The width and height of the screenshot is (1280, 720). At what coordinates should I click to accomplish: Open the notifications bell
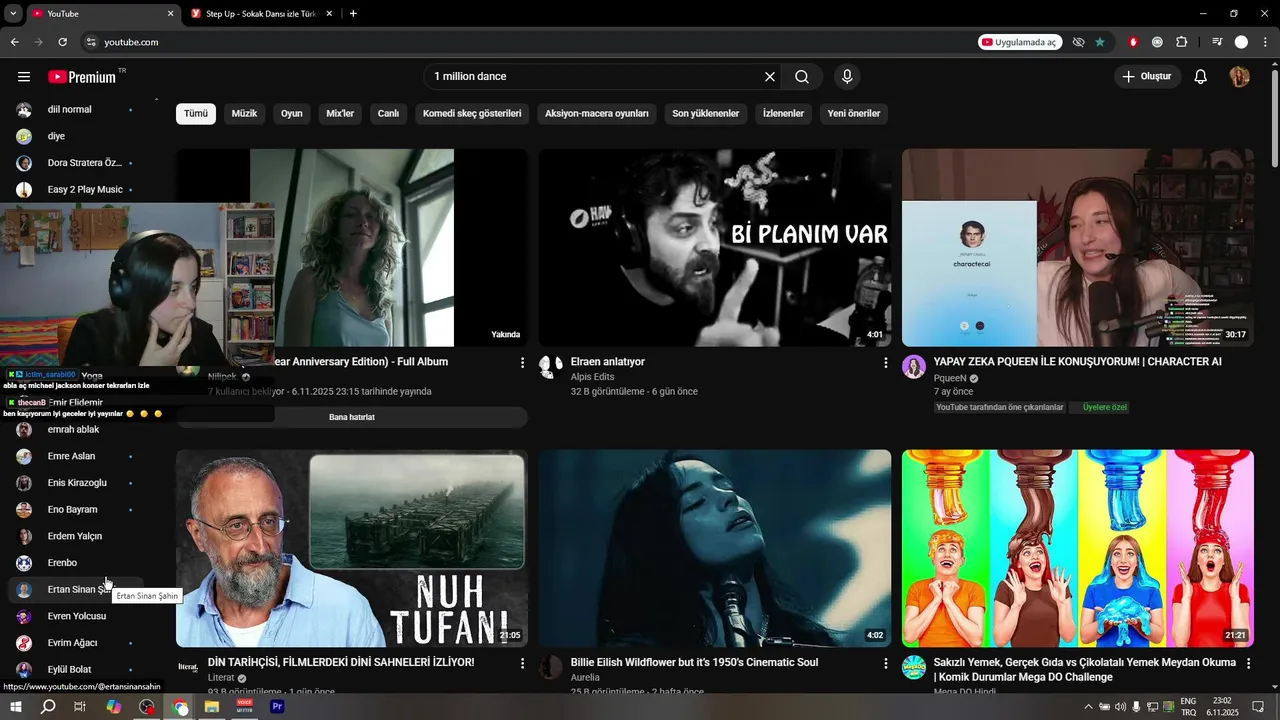(x=1201, y=77)
